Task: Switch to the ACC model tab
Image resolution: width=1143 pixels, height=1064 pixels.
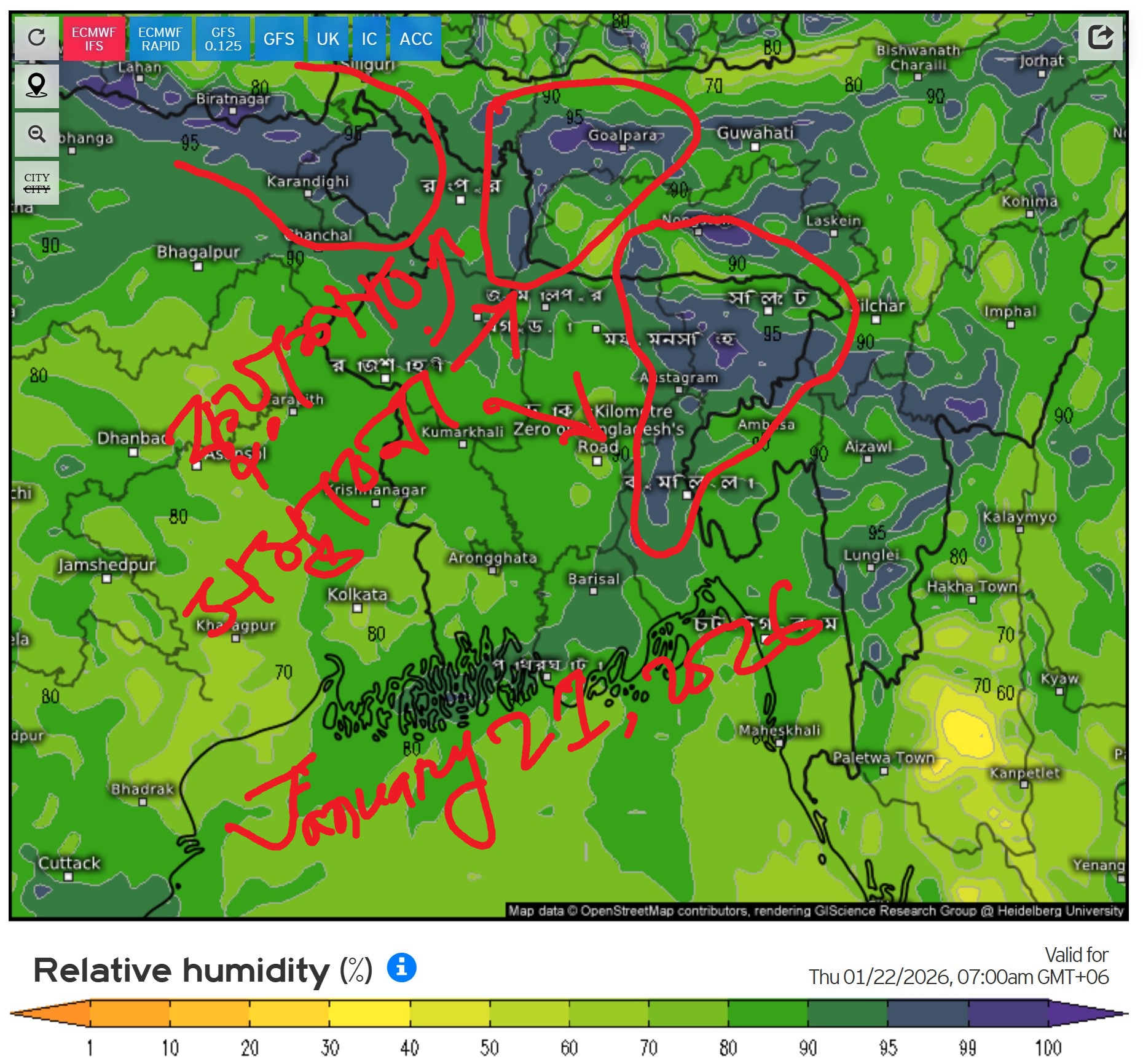Action: coord(416,39)
